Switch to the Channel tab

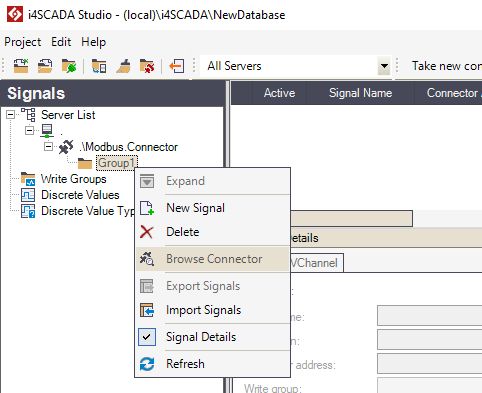pos(317,263)
